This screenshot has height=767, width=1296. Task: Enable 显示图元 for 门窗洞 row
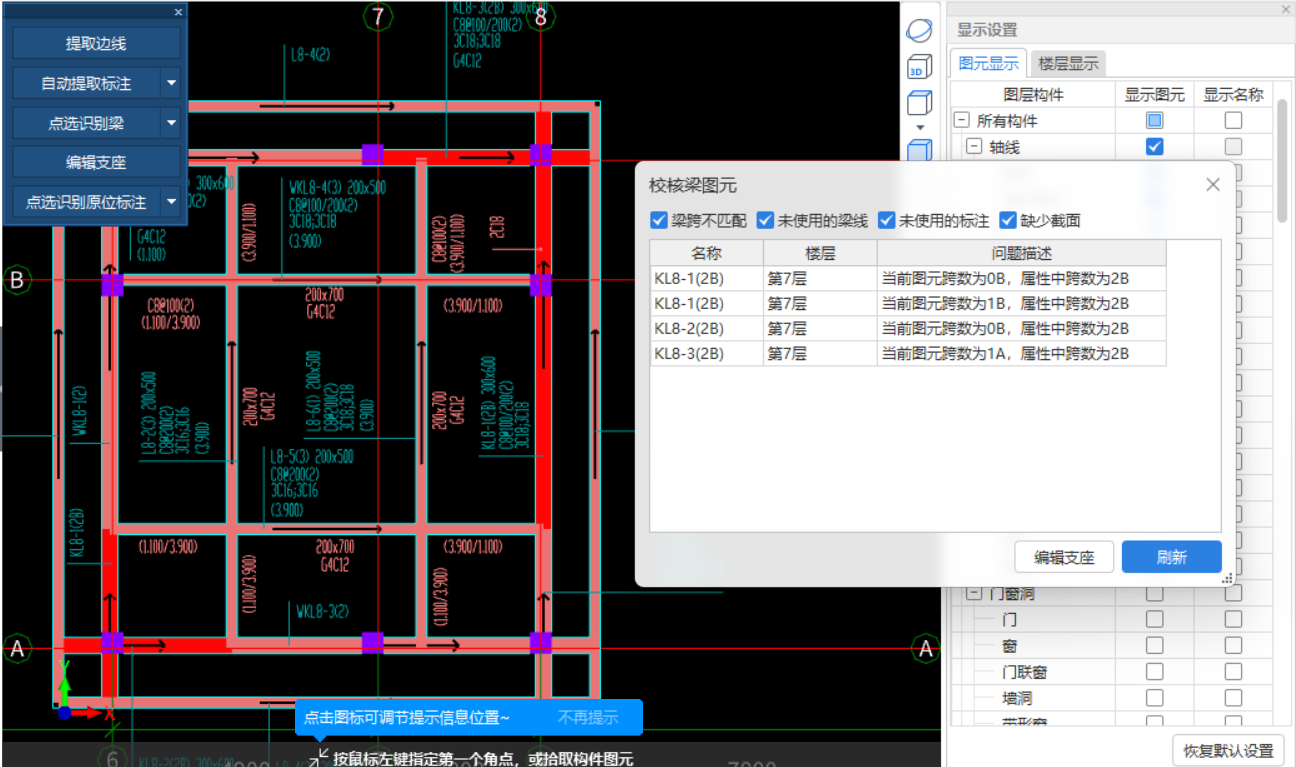tap(1154, 594)
